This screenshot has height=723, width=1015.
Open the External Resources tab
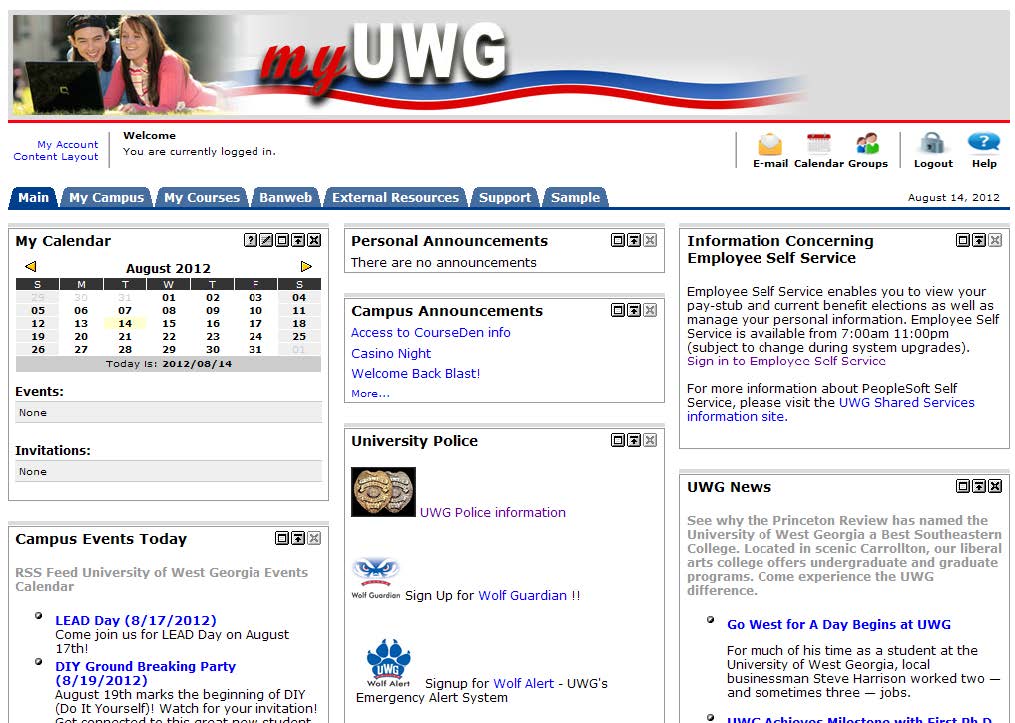click(396, 197)
